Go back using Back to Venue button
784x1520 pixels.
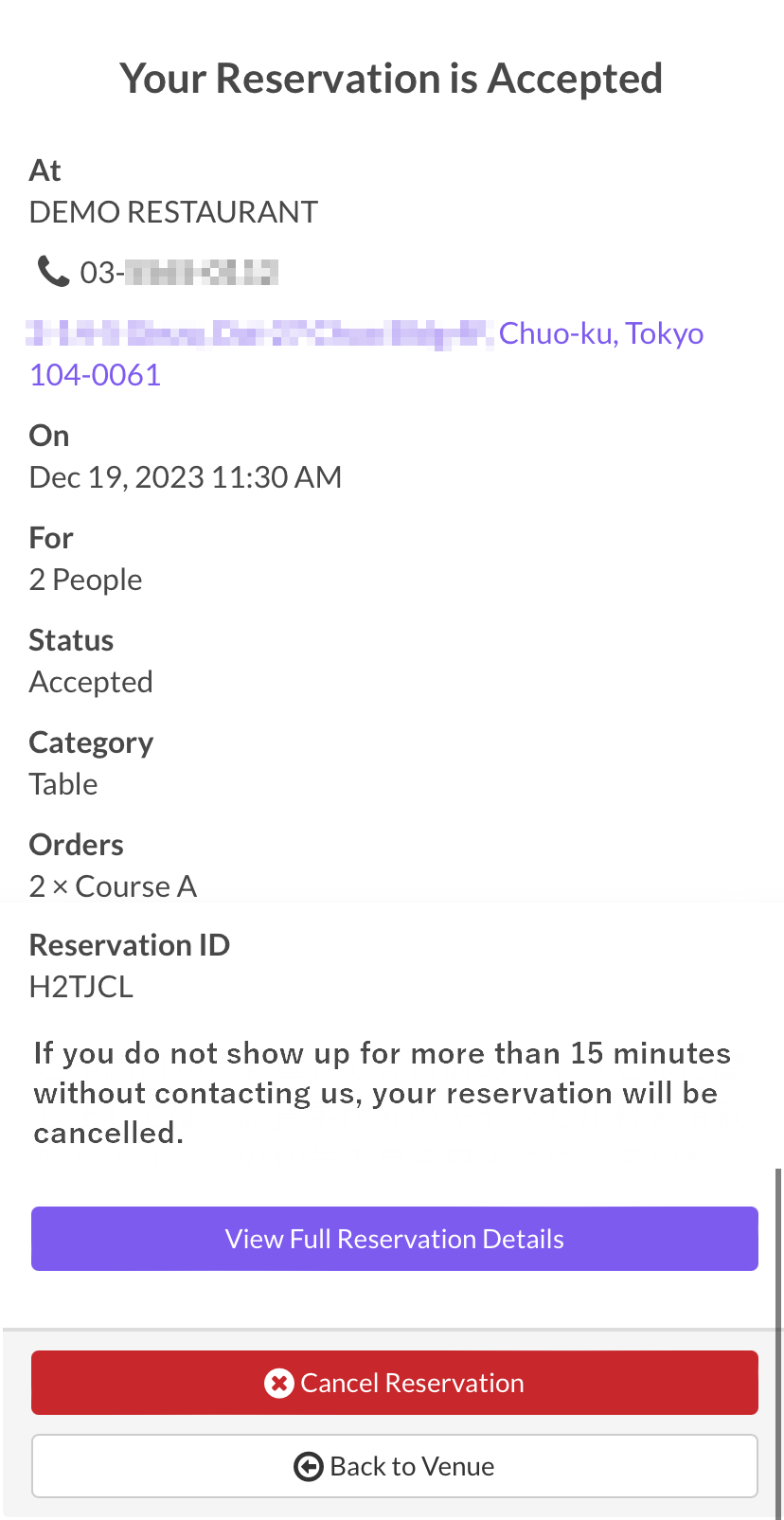pyautogui.click(x=394, y=1466)
